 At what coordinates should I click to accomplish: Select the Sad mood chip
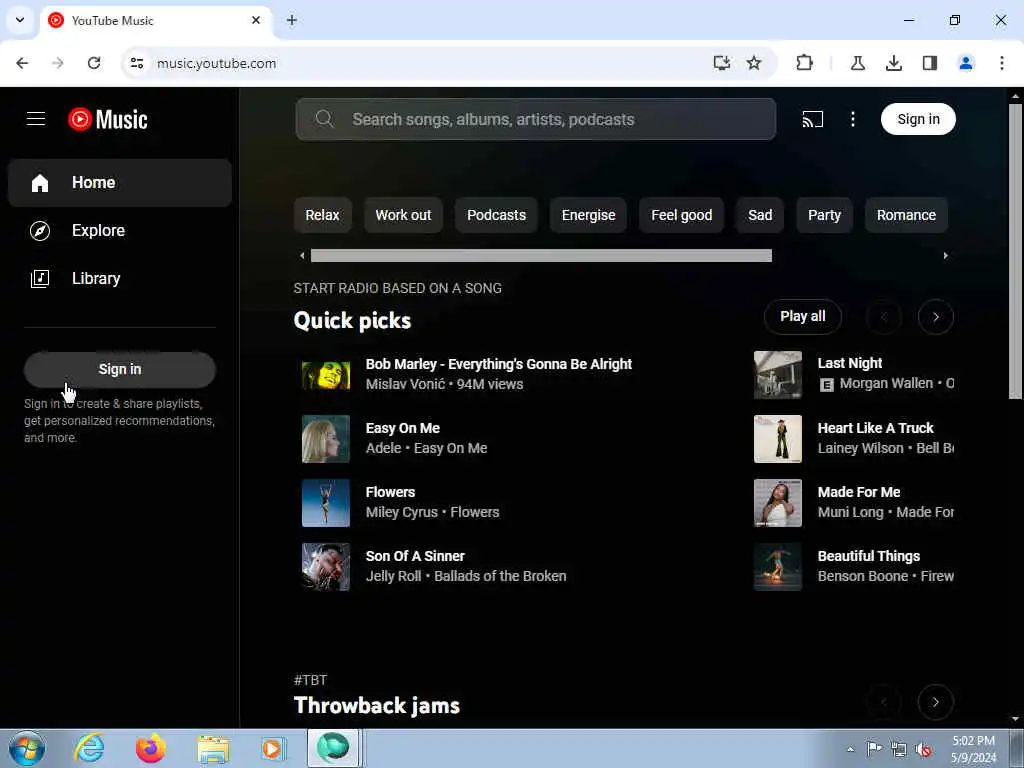760,215
